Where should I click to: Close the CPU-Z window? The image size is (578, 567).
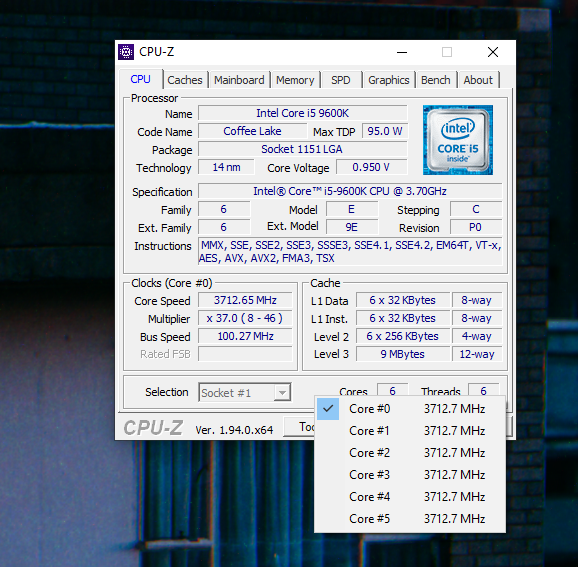[x=493, y=52]
